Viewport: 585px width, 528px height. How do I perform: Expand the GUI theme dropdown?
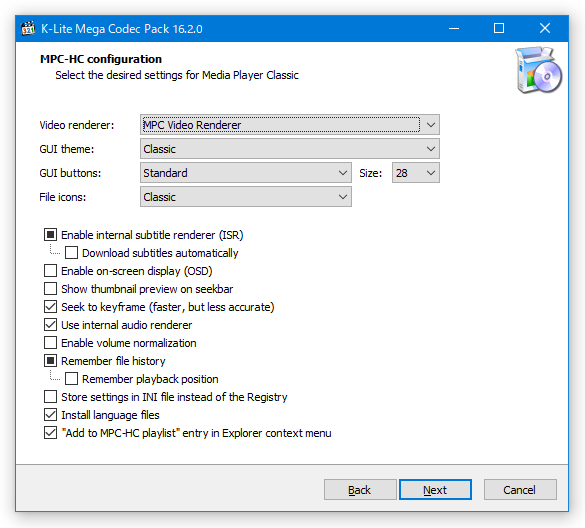tap(290, 149)
